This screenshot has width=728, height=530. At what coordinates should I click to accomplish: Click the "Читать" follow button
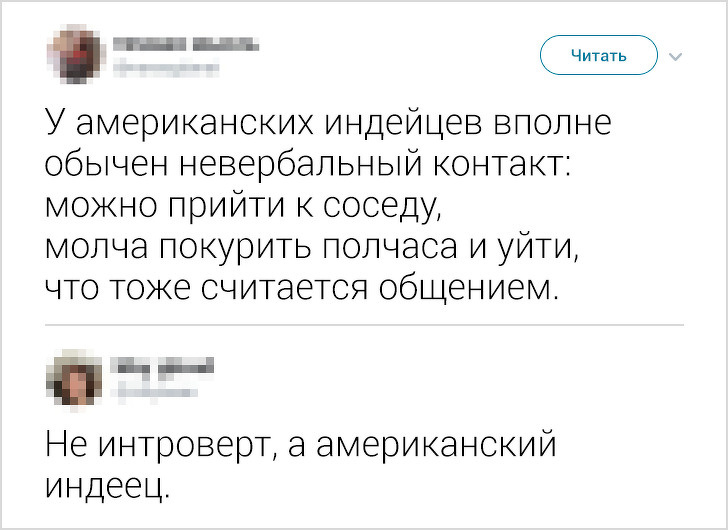click(x=598, y=55)
